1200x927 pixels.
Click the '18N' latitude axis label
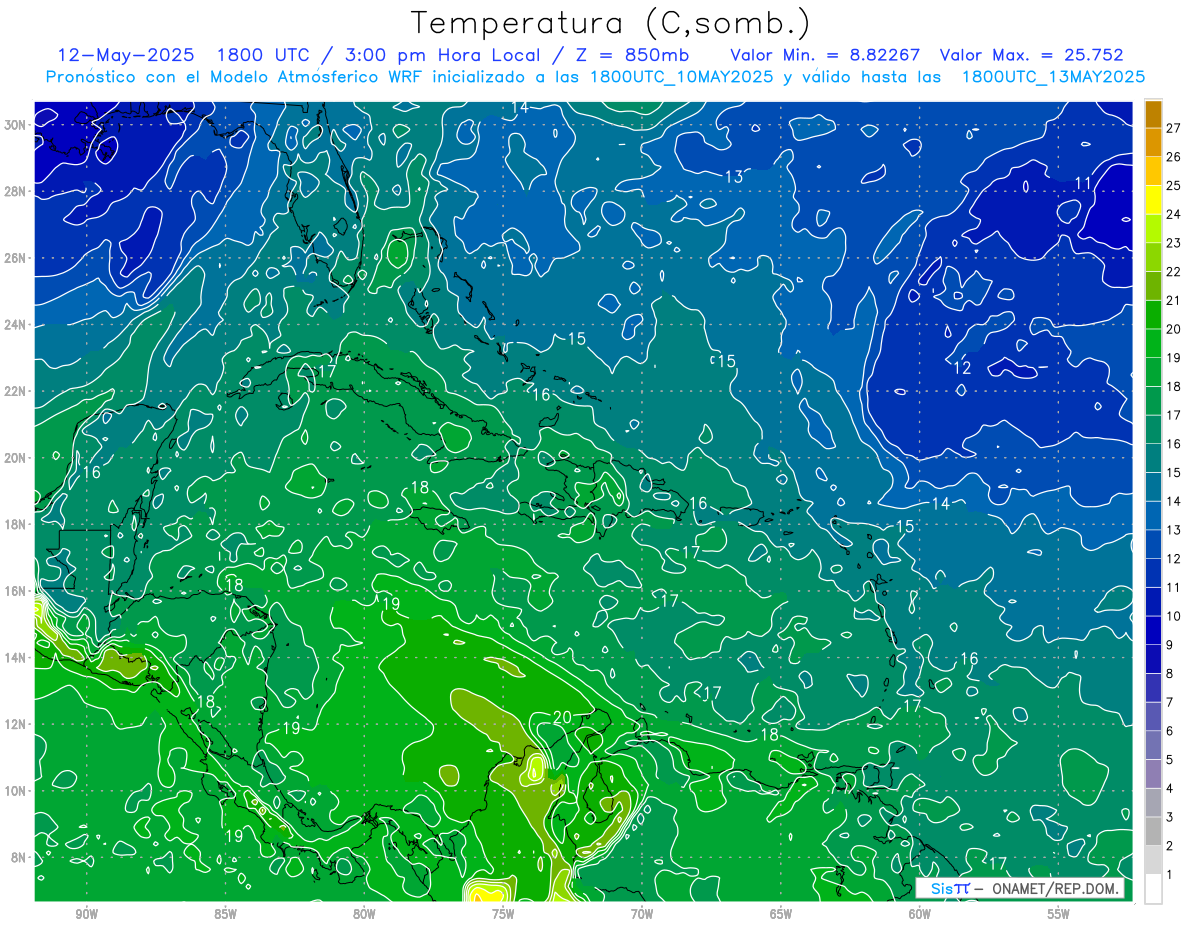(15, 524)
